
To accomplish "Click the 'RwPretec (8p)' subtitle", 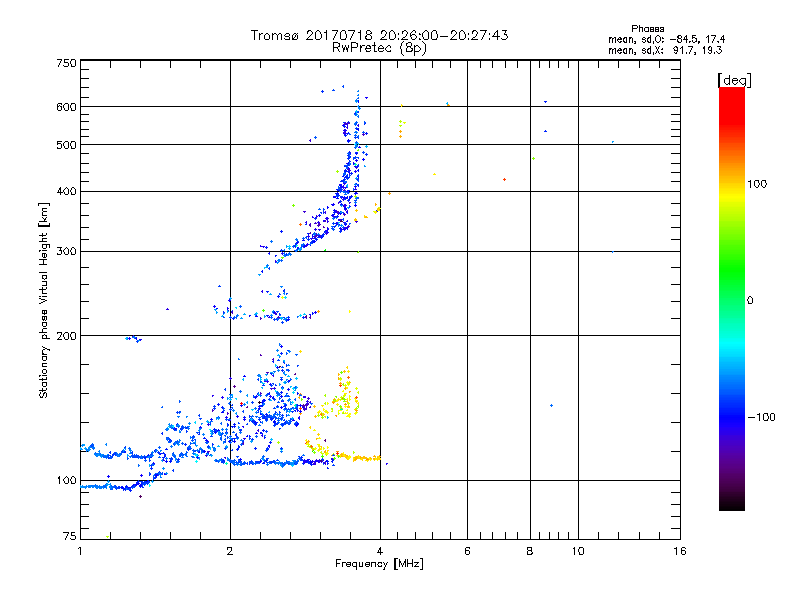I will point(379,48).
